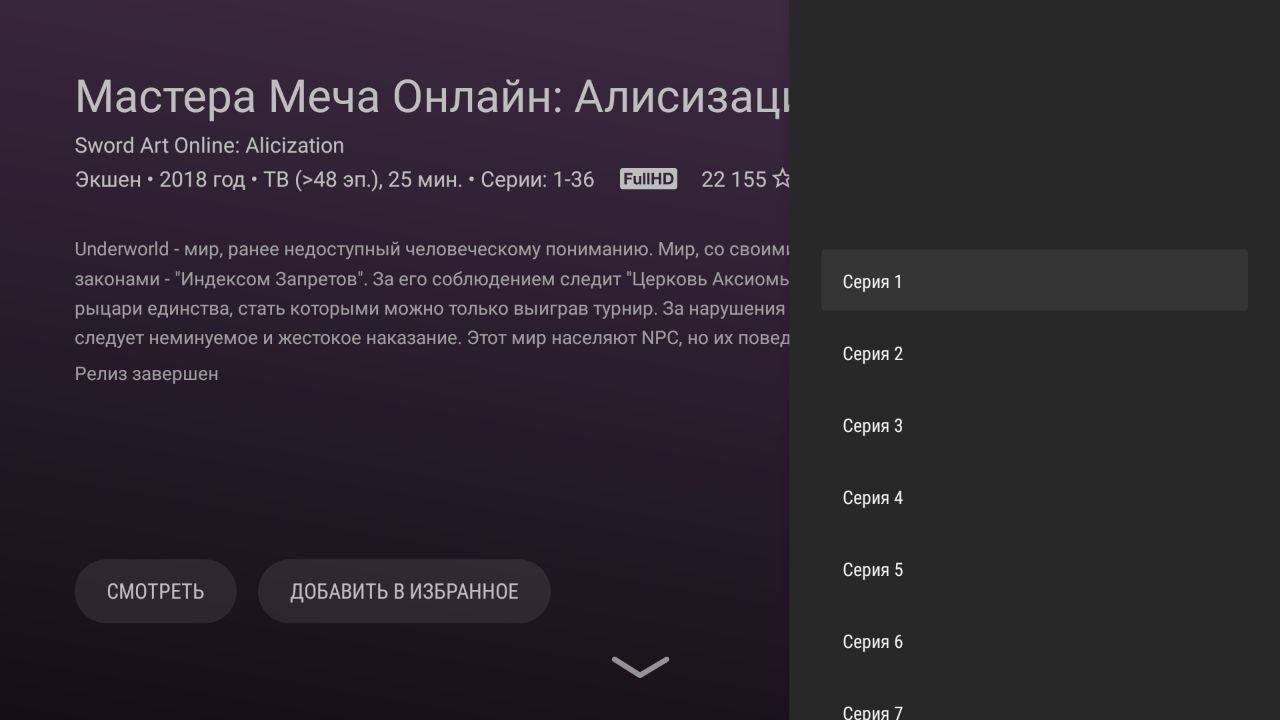Play Серия 6 episode

click(1034, 641)
